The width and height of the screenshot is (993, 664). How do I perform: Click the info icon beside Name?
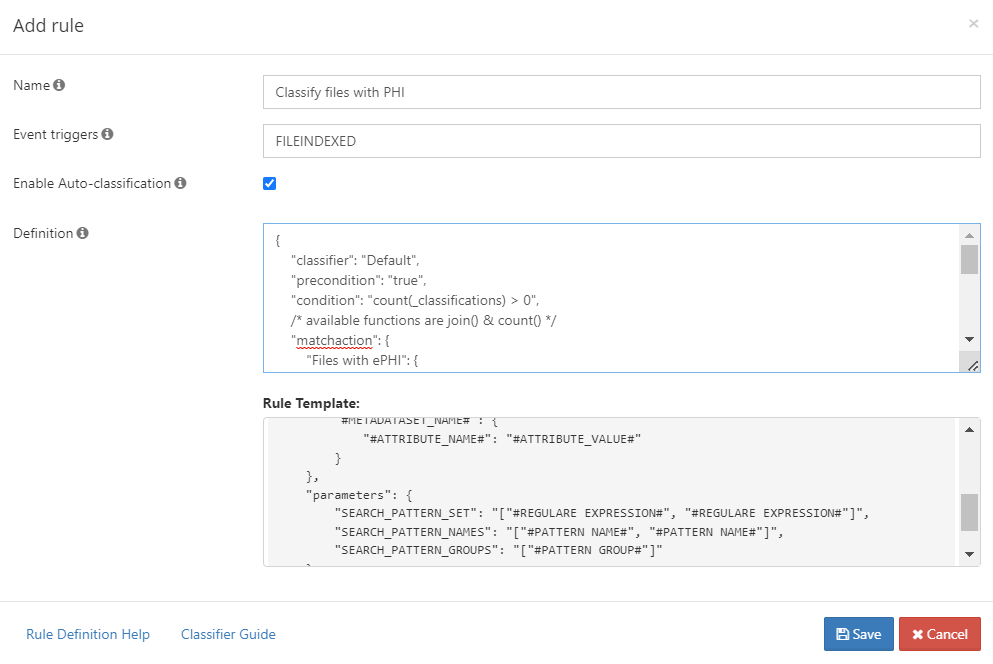coord(59,86)
